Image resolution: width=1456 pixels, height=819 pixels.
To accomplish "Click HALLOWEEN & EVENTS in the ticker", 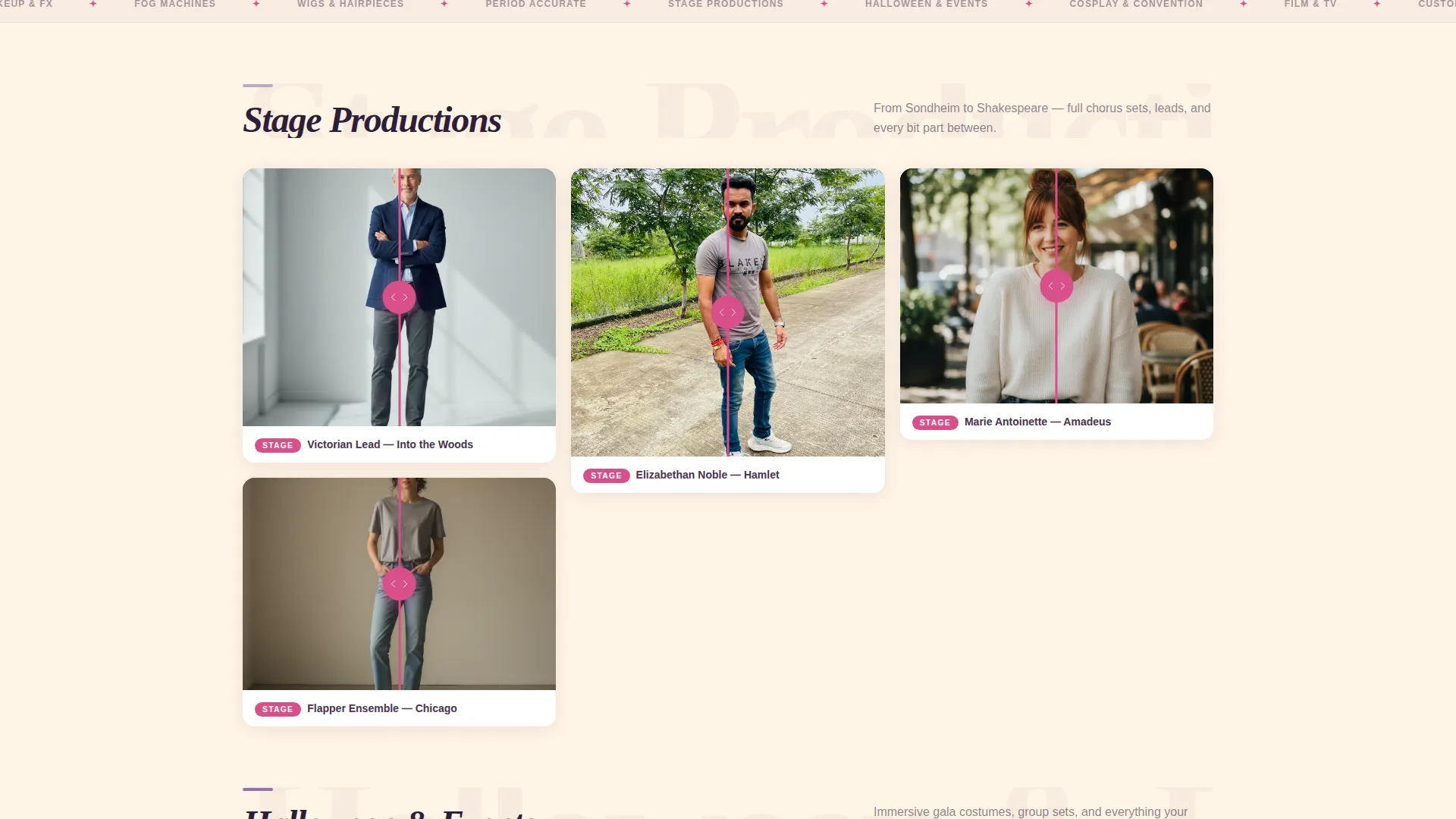I will click(x=927, y=5).
